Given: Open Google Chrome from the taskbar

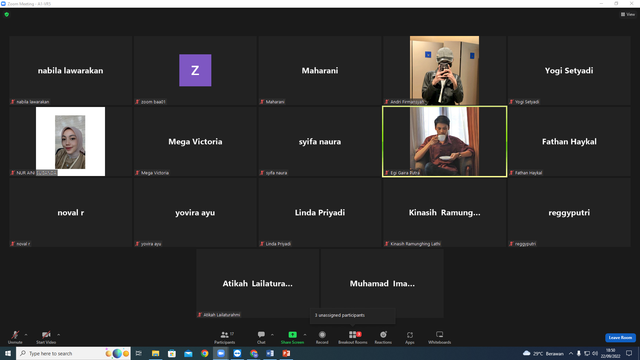Looking at the screenshot, I should 204,353.
